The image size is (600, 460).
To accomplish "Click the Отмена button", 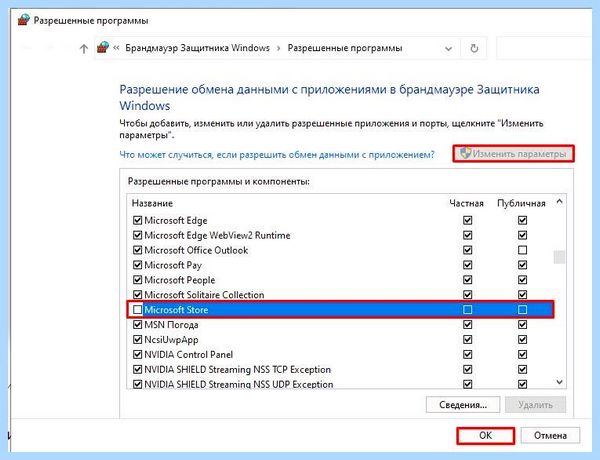I will click(x=550, y=436).
